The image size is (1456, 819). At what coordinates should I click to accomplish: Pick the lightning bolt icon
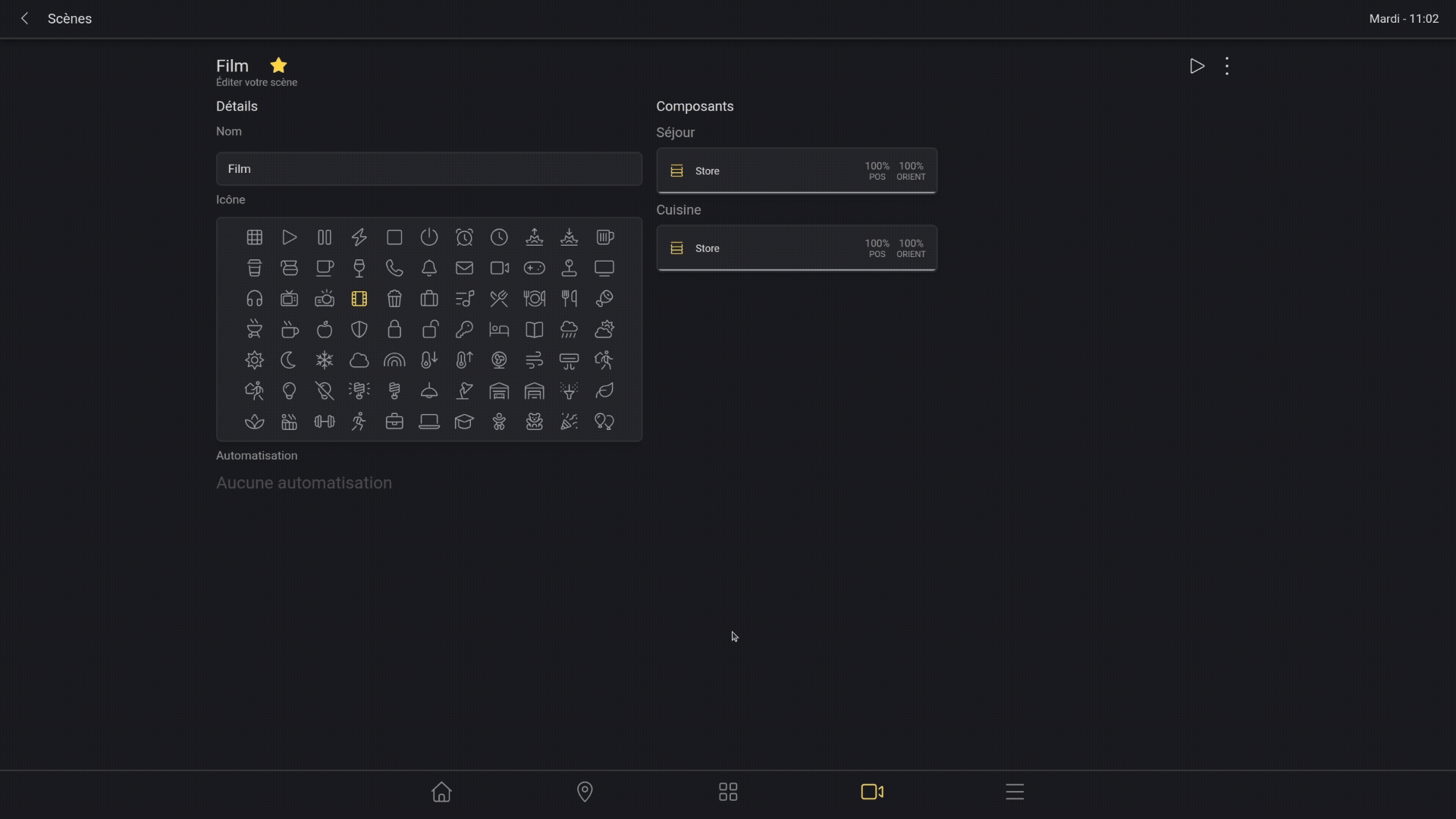click(x=359, y=237)
